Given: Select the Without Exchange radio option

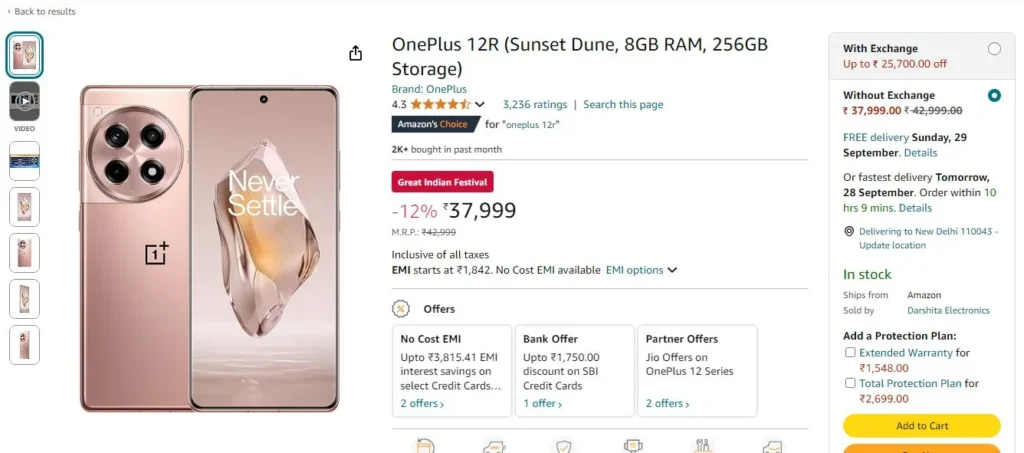Looking at the screenshot, I should pyautogui.click(x=994, y=96).
